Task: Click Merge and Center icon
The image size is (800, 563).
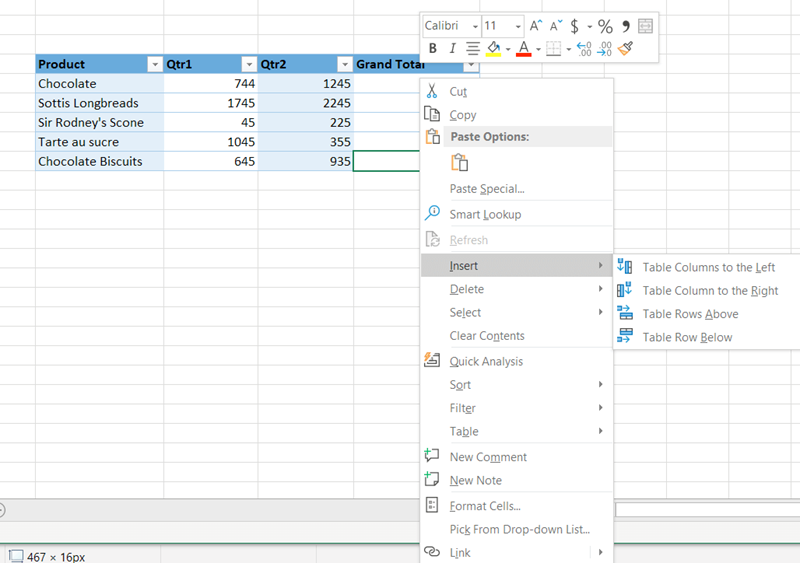Action: (x=645, y=26)
